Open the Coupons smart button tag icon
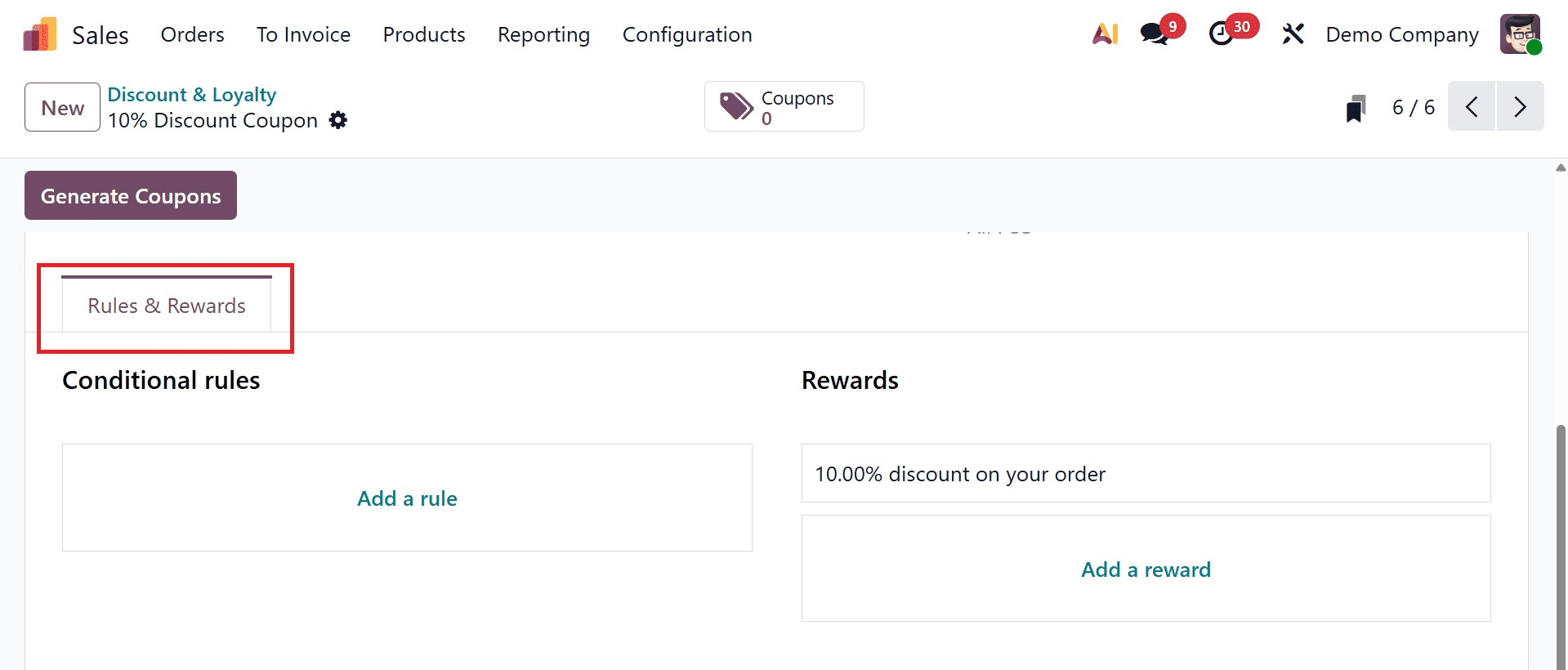 coord(735,105)
